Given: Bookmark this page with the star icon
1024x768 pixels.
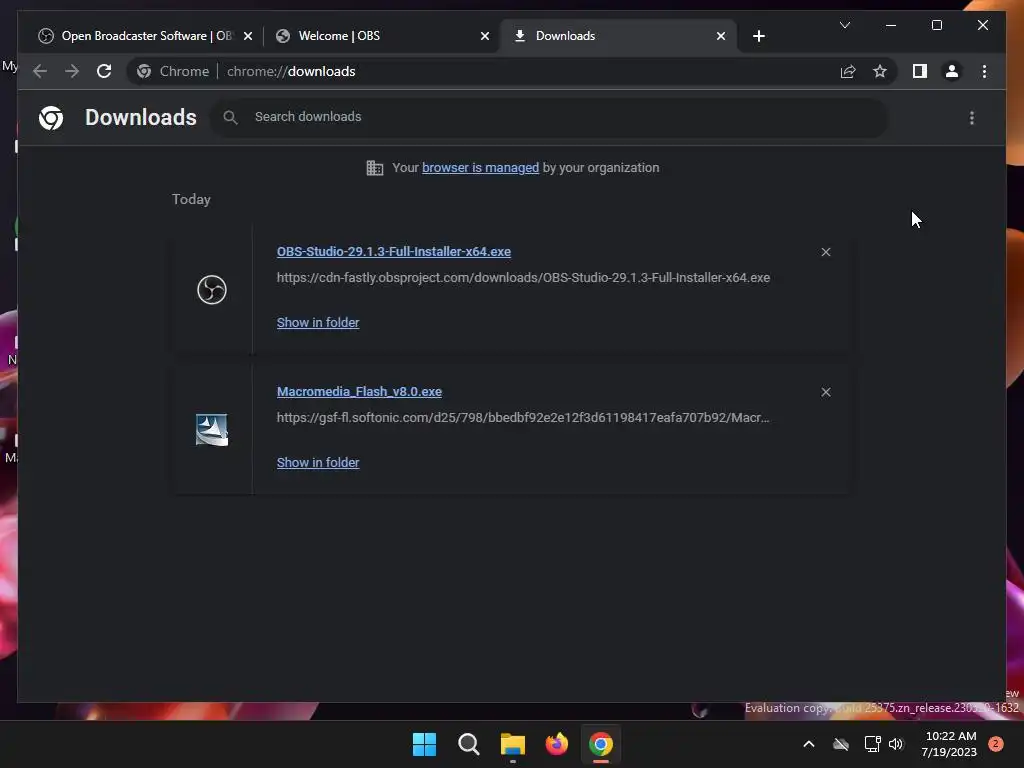Looking at the screenshot, I should click(x=880, y=71).
